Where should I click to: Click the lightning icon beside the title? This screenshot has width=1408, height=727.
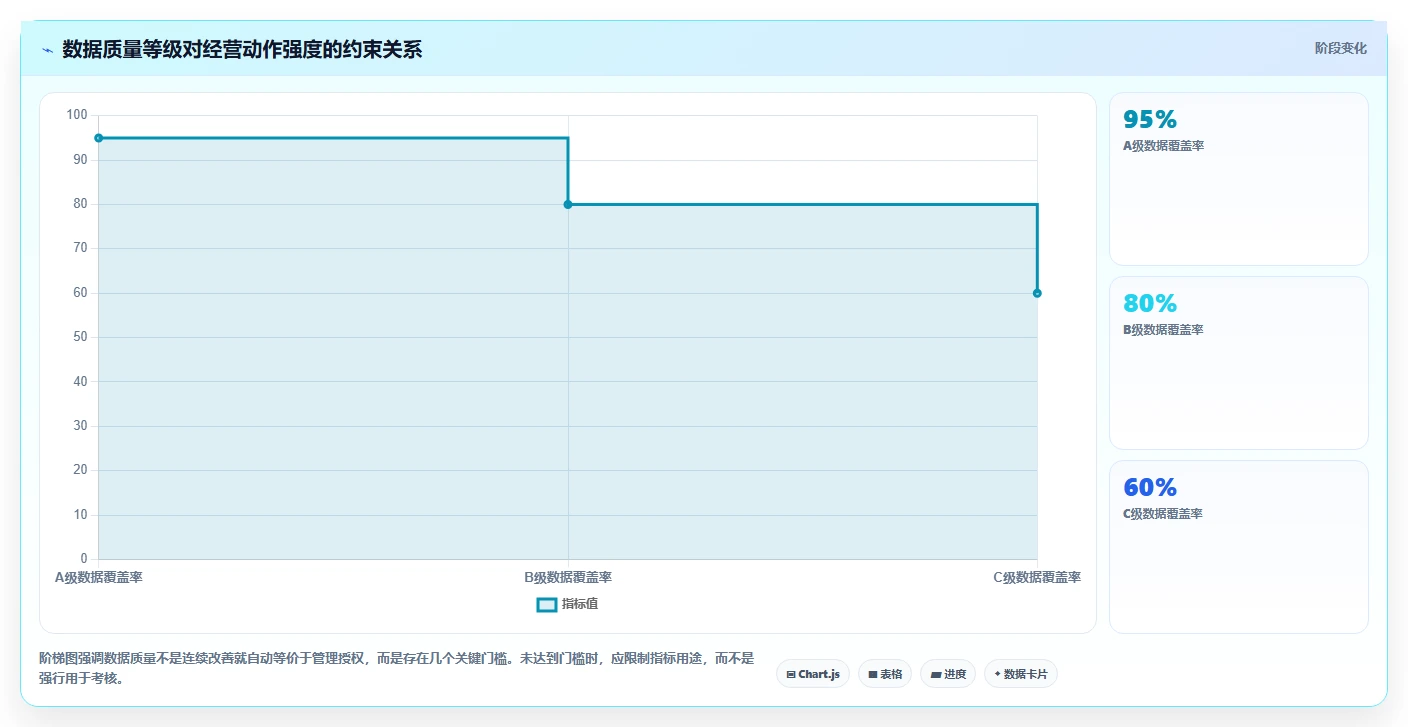(x=47, y=50)
